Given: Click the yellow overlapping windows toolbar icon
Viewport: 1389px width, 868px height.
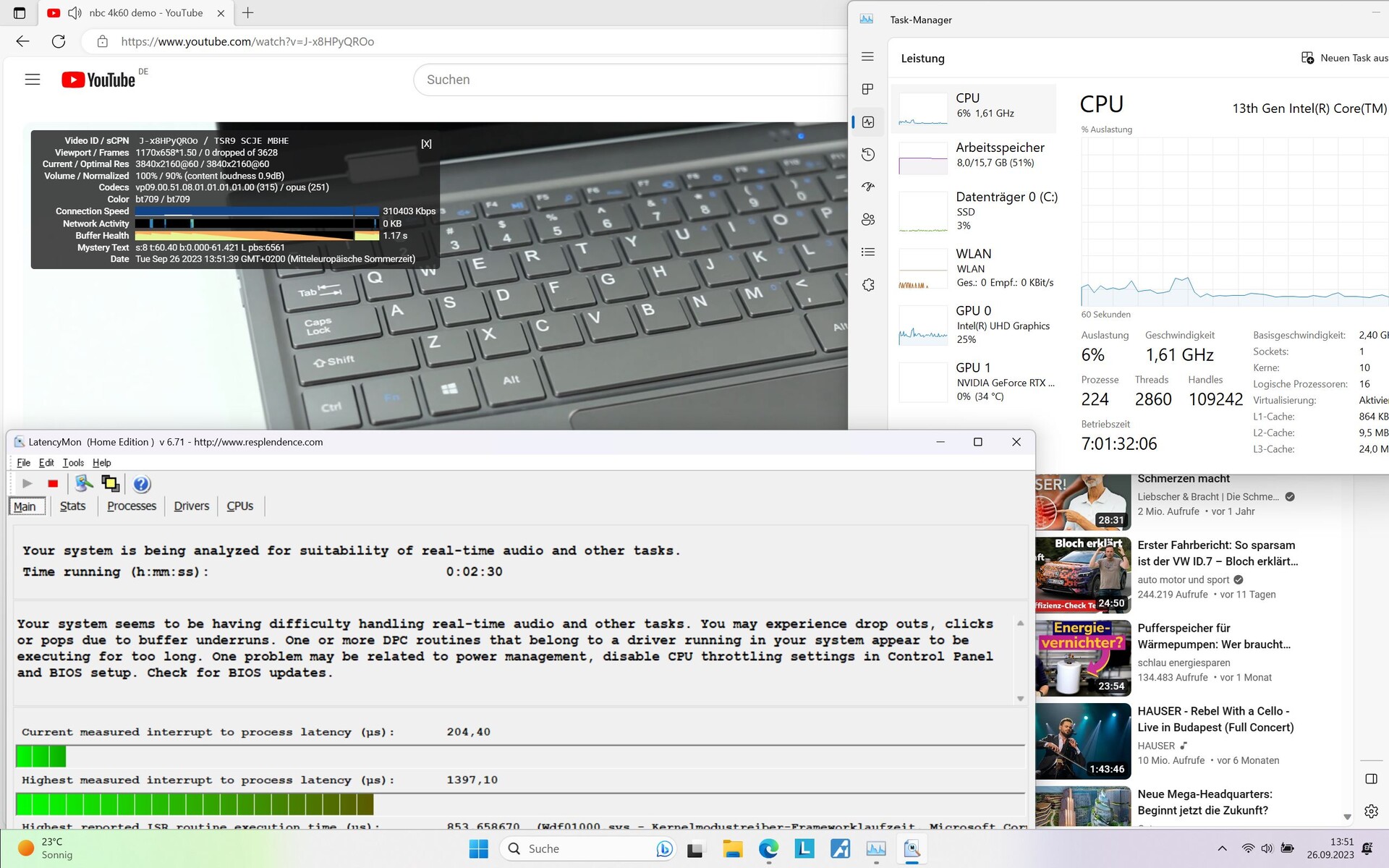Looking at the screenshot, I should click(x=111, y=484).
